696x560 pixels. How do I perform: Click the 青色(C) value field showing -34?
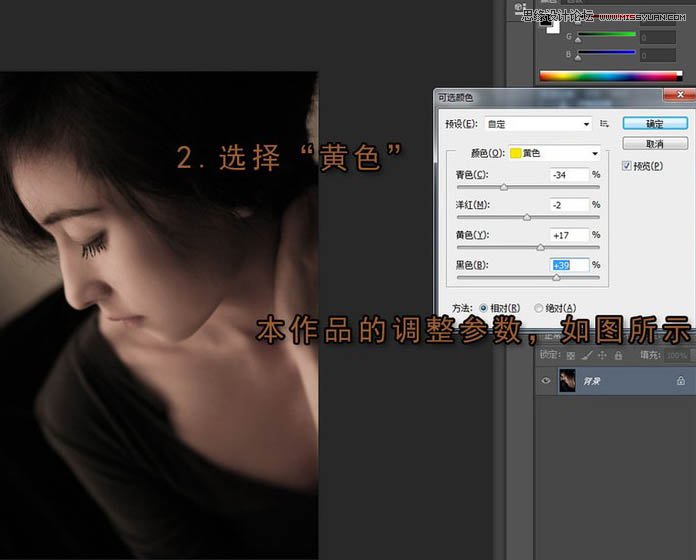569,175
